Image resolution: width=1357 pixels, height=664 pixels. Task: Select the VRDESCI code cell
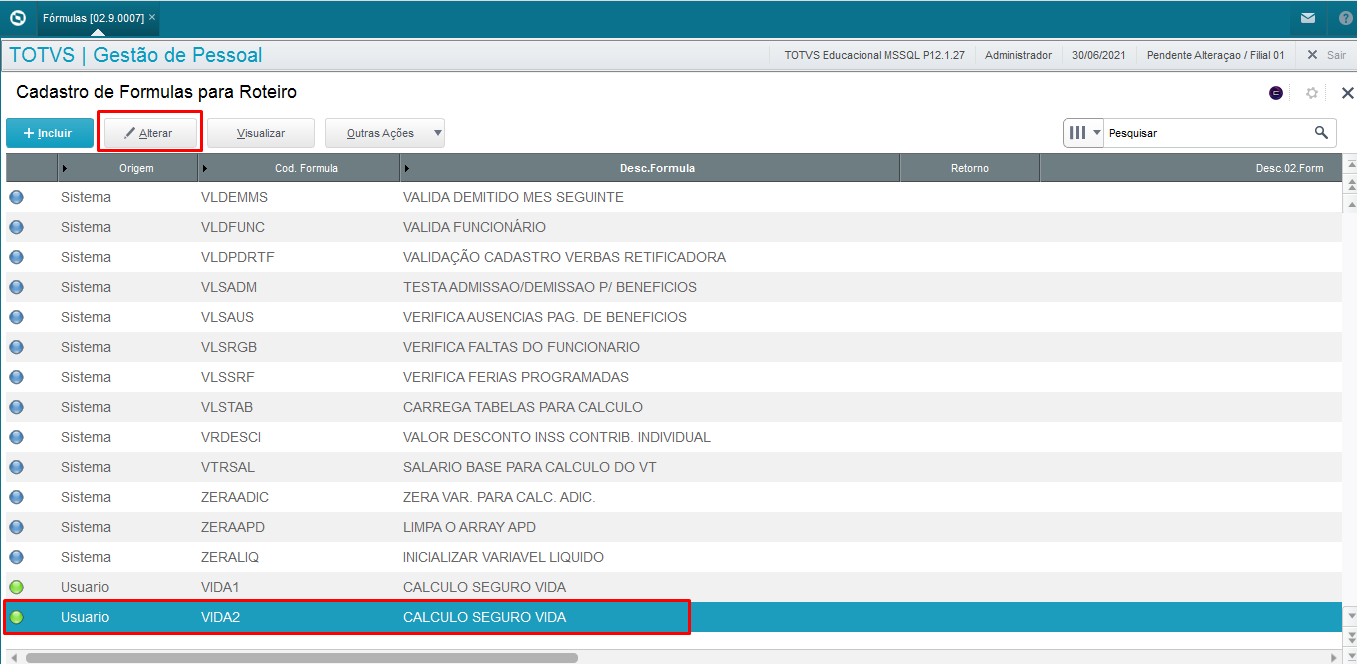click(x=233, y=437)
